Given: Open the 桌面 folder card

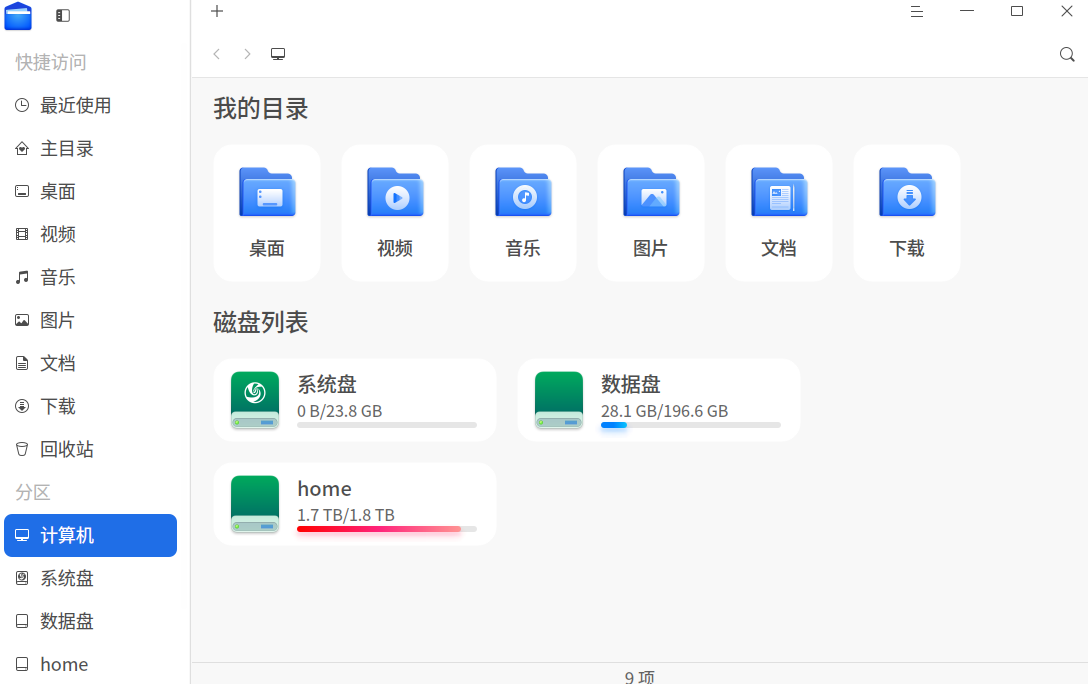Looking at the screenshot, I should [x=267, y=213].
